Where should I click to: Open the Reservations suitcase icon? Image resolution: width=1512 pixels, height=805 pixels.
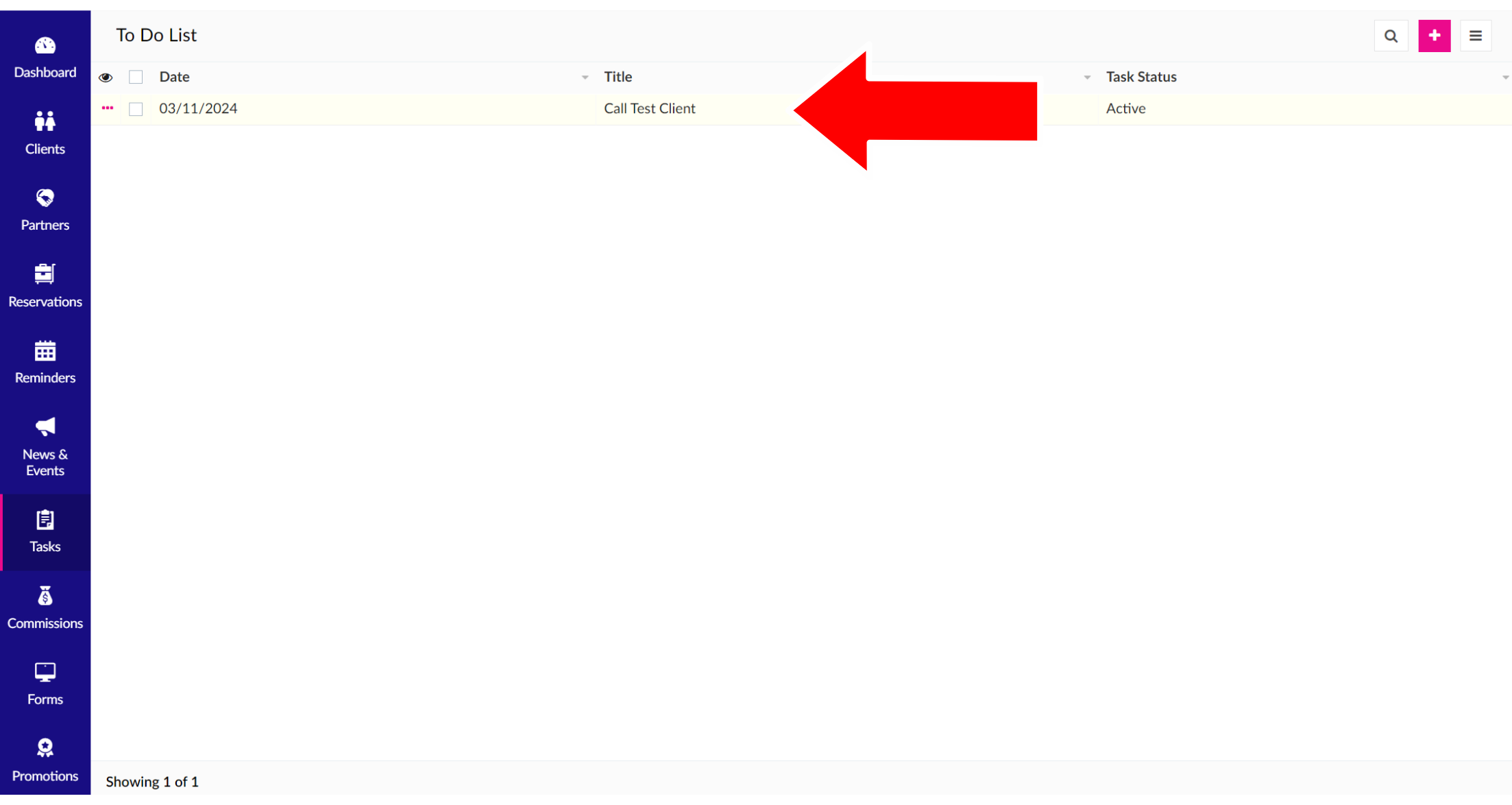[45, 274]
